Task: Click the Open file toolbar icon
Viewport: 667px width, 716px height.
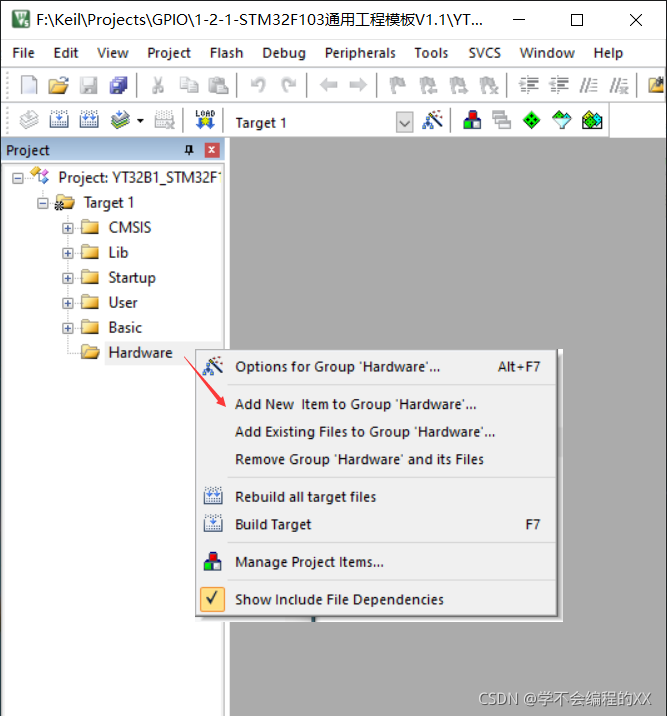Action: (x=59, y=85)
